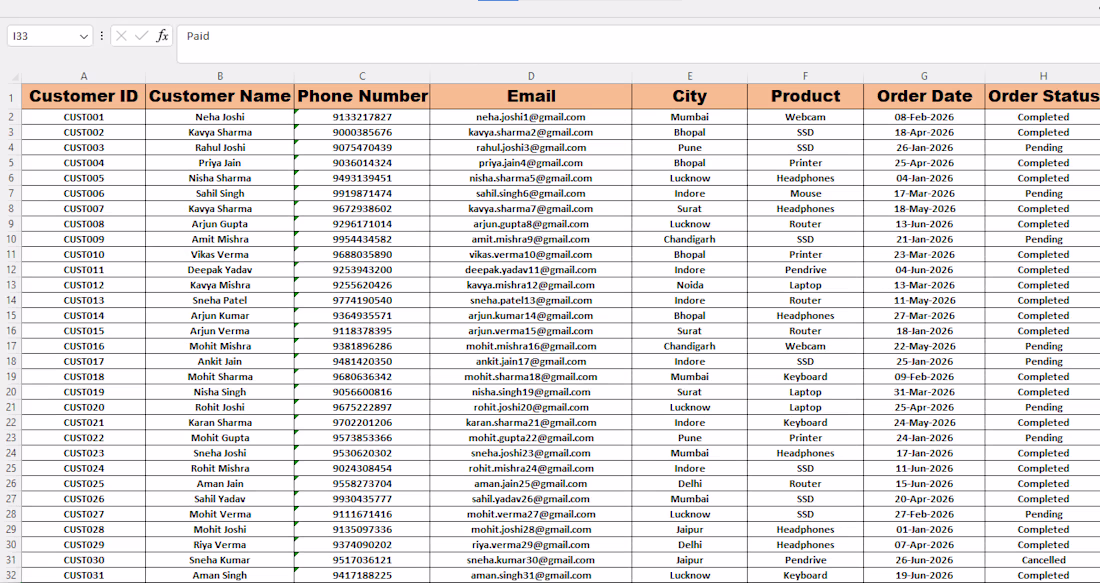Select row 17 header number
Viewport: 1100px width, 583px height.
[x=11, y=346]
